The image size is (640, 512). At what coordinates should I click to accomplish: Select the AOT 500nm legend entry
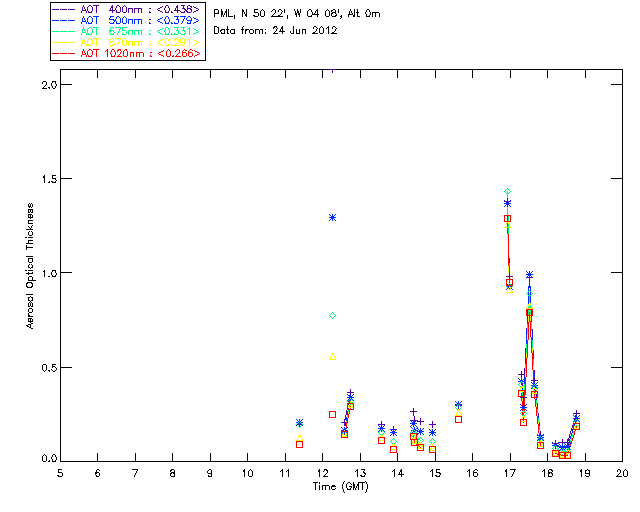pos(127,20)
